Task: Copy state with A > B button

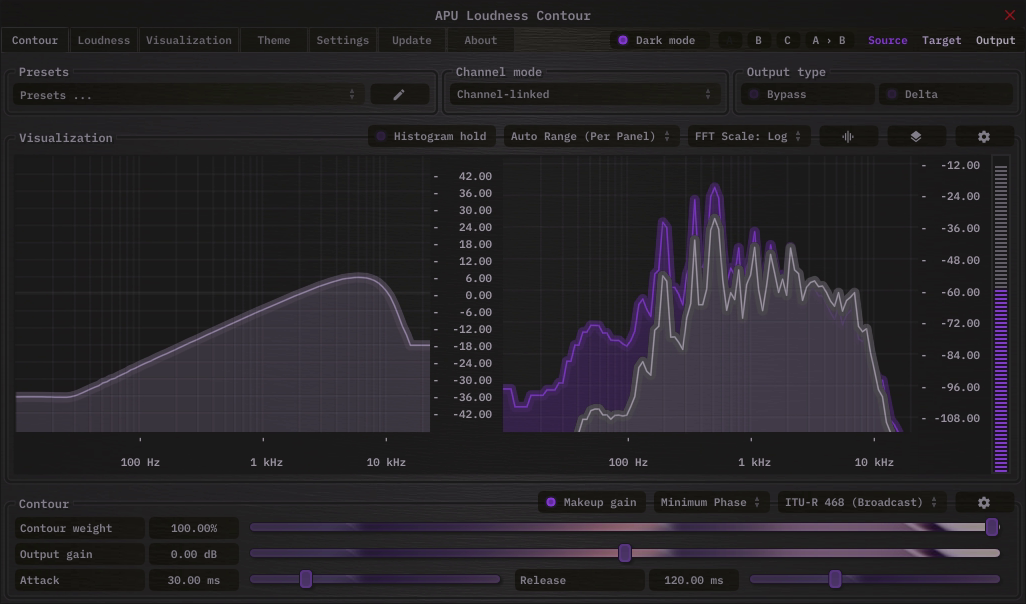Action: pyautogui.click(x=828, y=40)
